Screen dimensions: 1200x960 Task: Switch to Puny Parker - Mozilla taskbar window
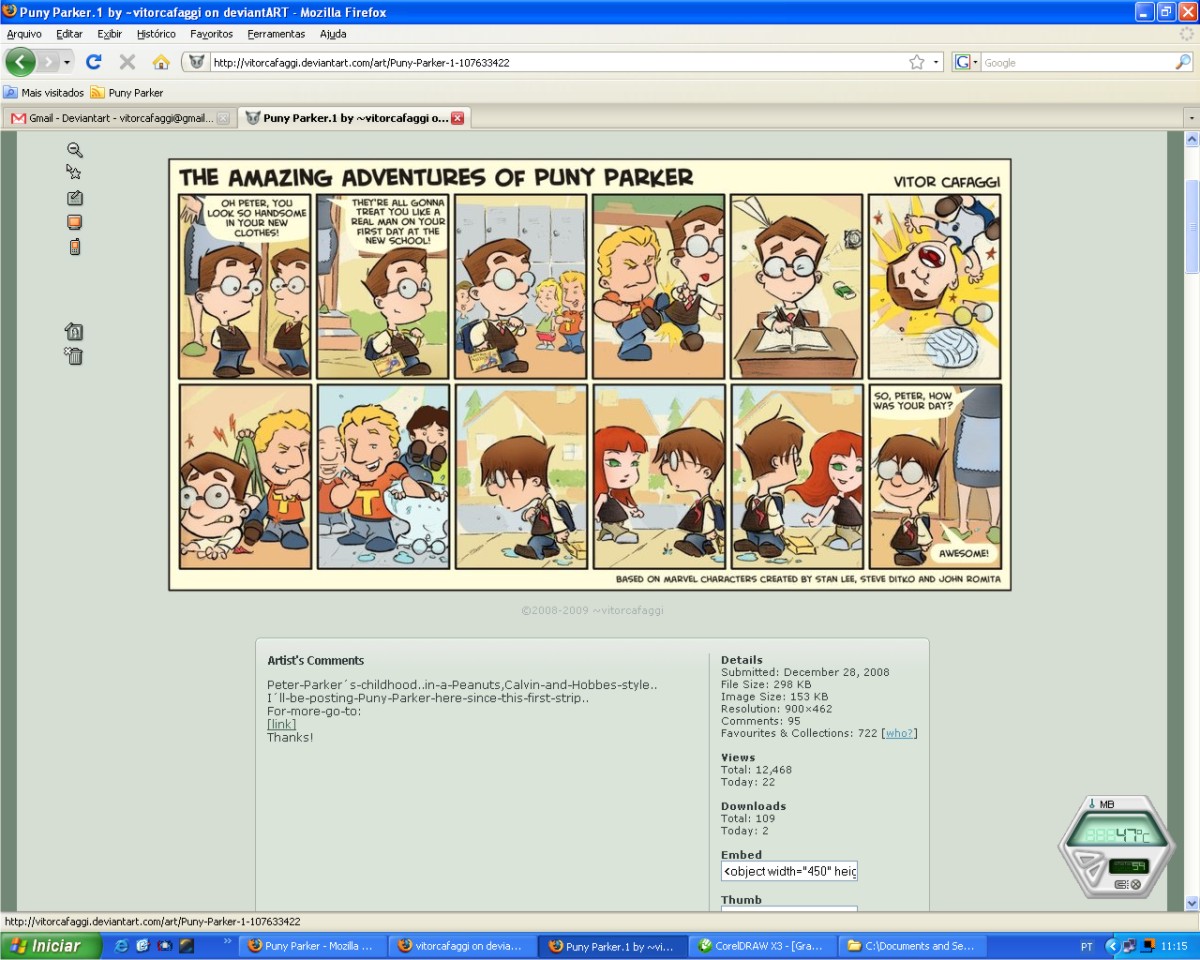click(312, 945)
